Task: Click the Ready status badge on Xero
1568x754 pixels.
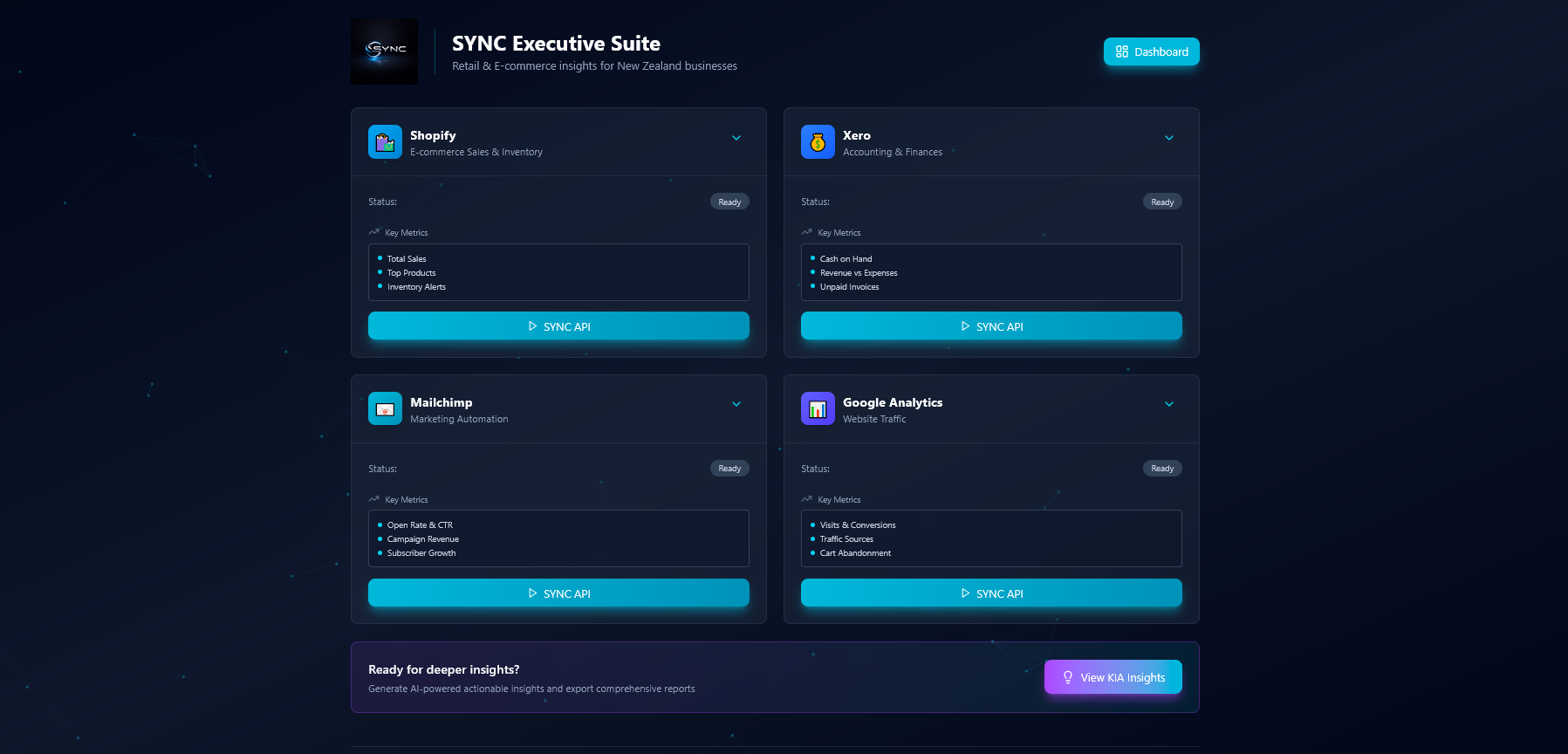Action: [x=1162, y=202]
